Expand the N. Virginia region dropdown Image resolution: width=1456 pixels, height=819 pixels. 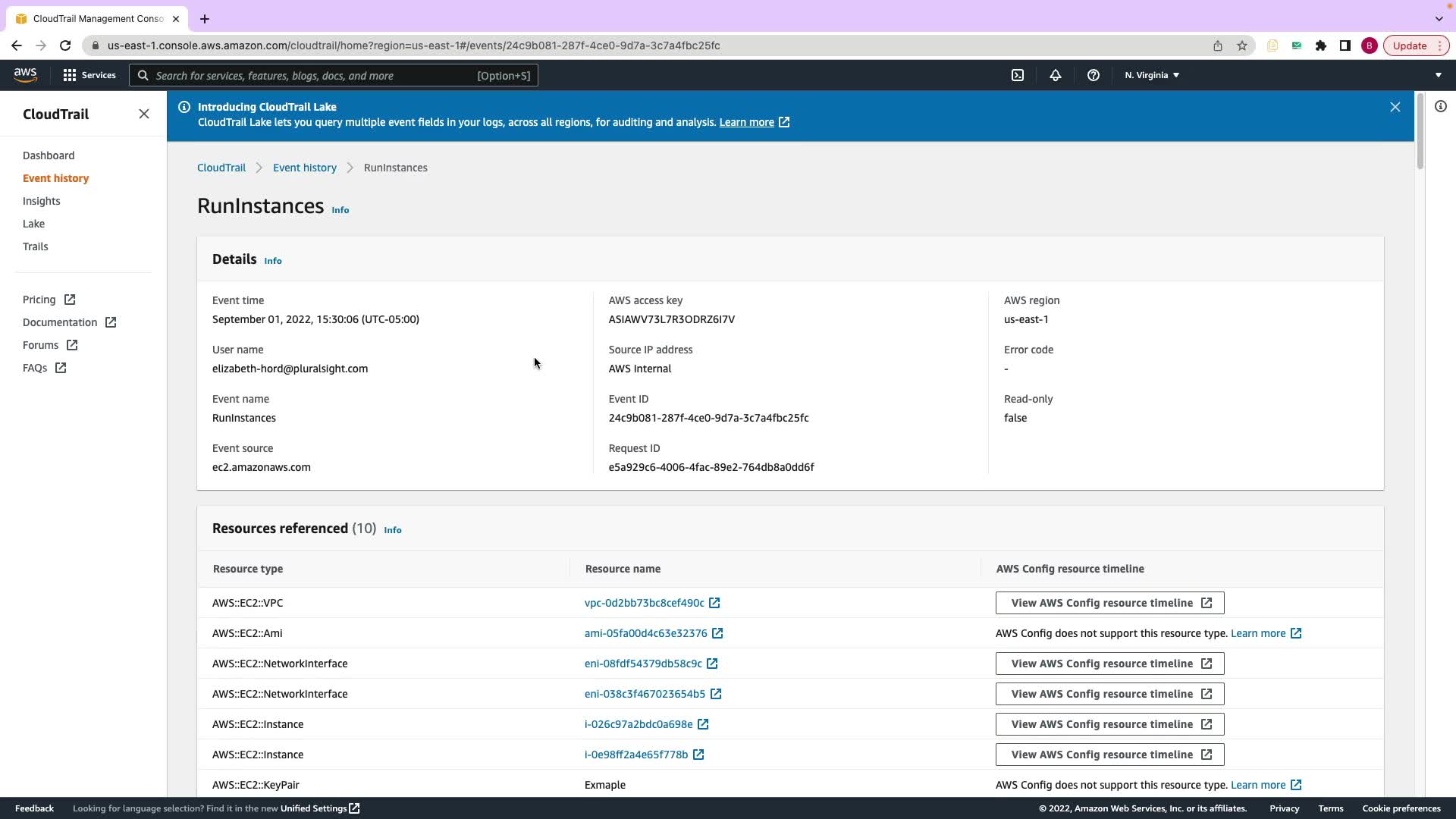click(1151, 75)
